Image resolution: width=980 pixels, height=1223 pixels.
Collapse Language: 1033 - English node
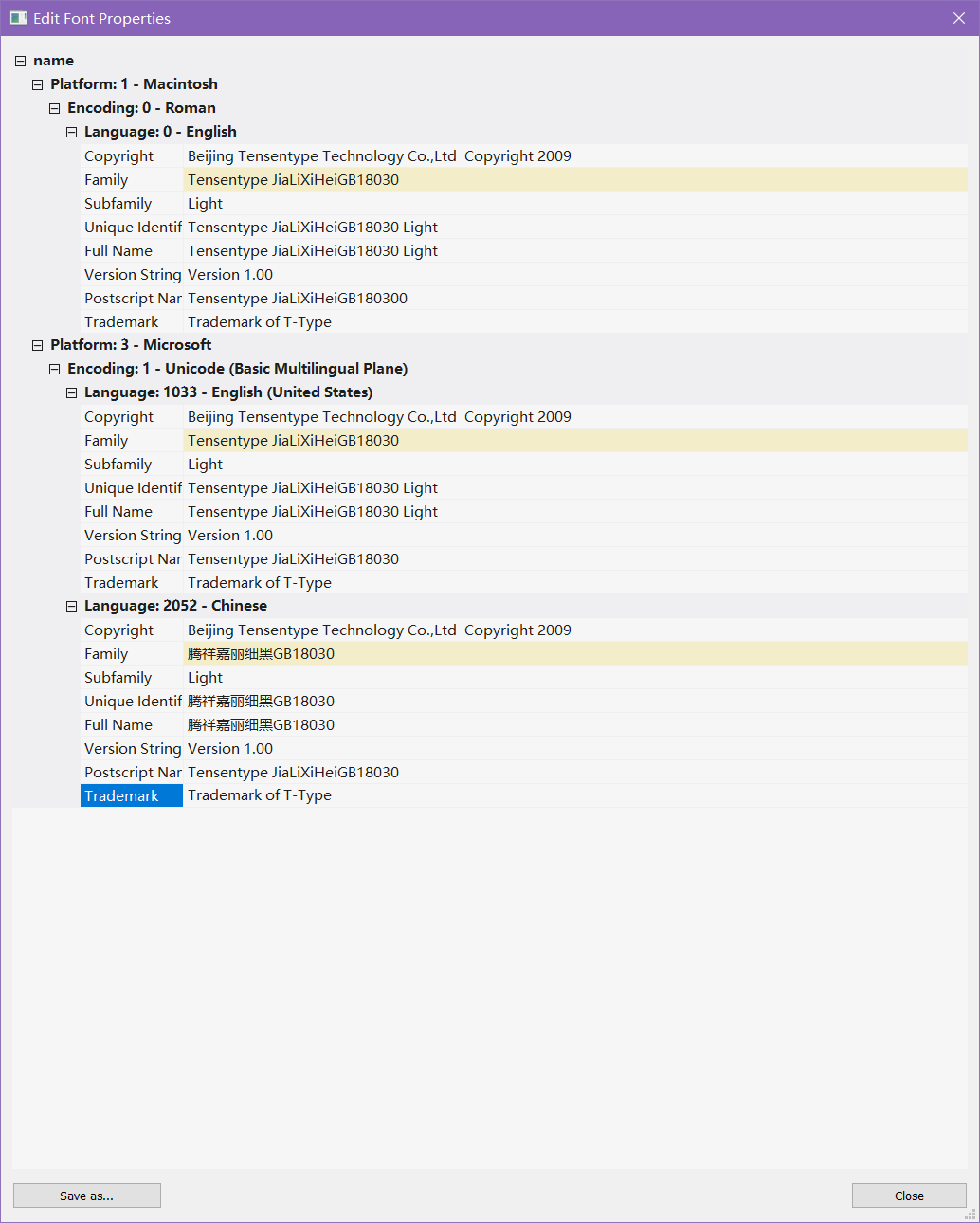[x=71, y=392]
